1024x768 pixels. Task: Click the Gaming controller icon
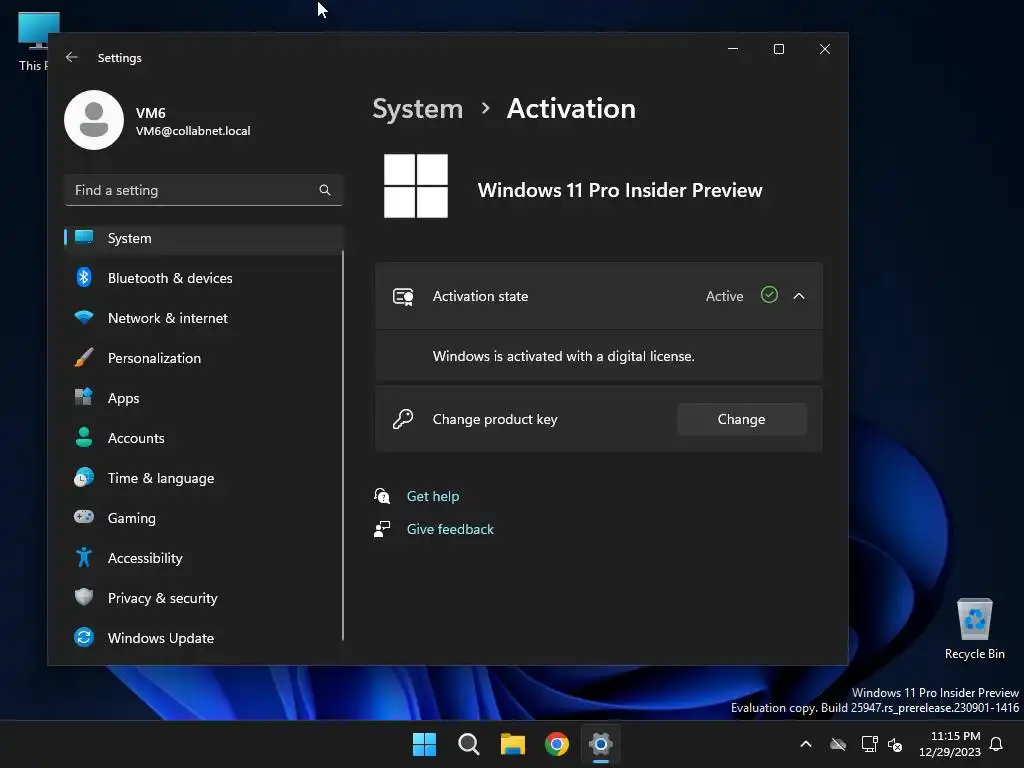click(x=84, y=517)
